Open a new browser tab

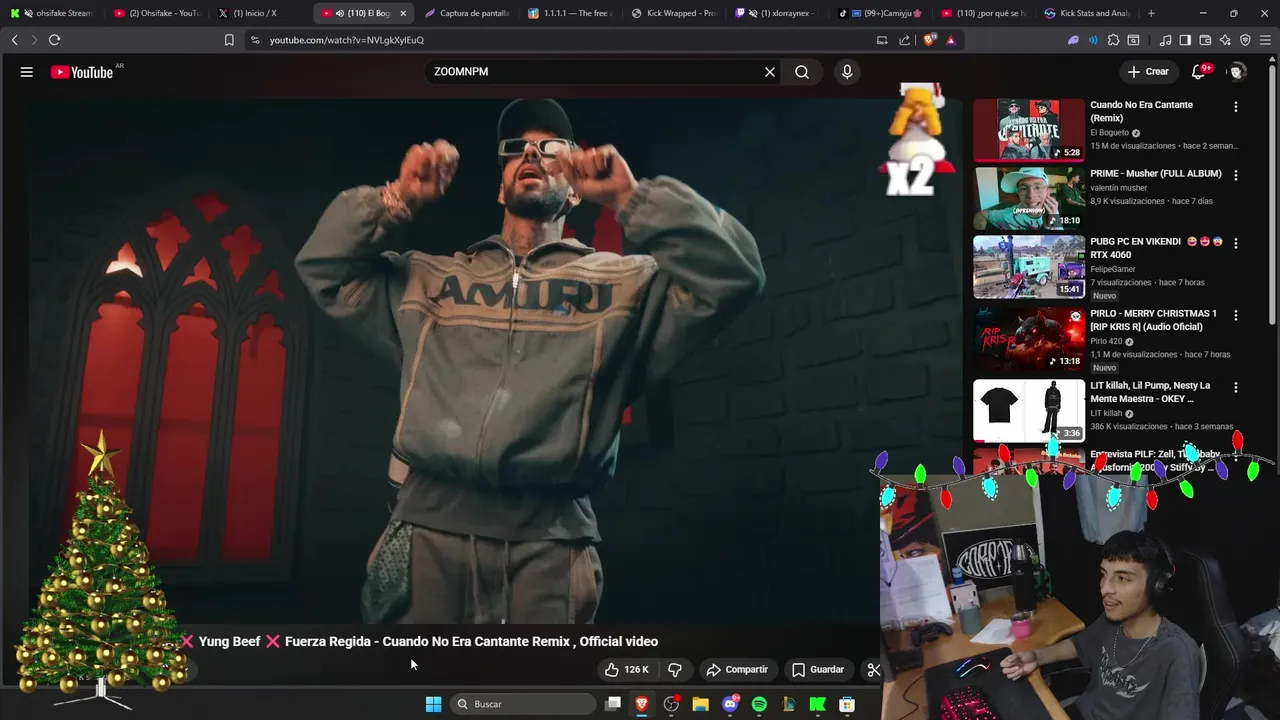point(1151,13)
